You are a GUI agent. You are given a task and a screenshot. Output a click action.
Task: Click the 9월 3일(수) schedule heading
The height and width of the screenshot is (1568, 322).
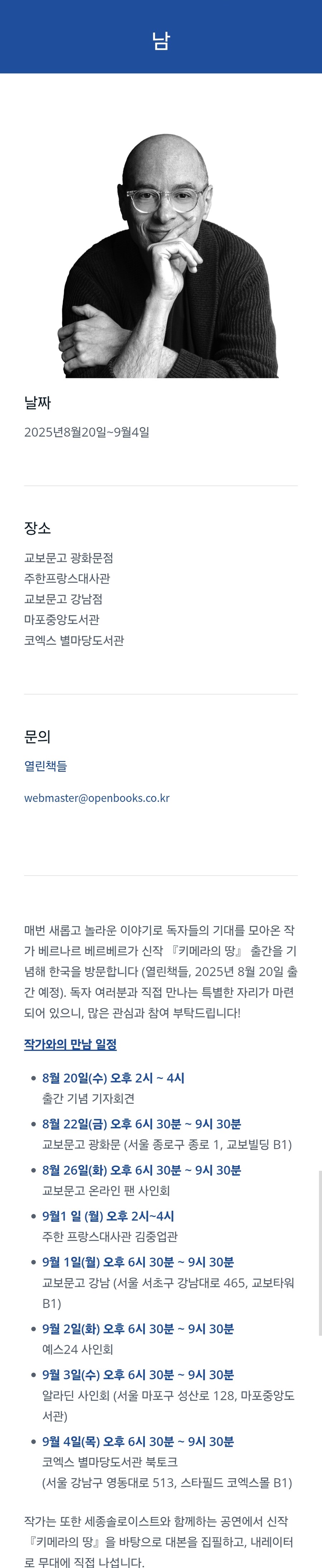138,1375
